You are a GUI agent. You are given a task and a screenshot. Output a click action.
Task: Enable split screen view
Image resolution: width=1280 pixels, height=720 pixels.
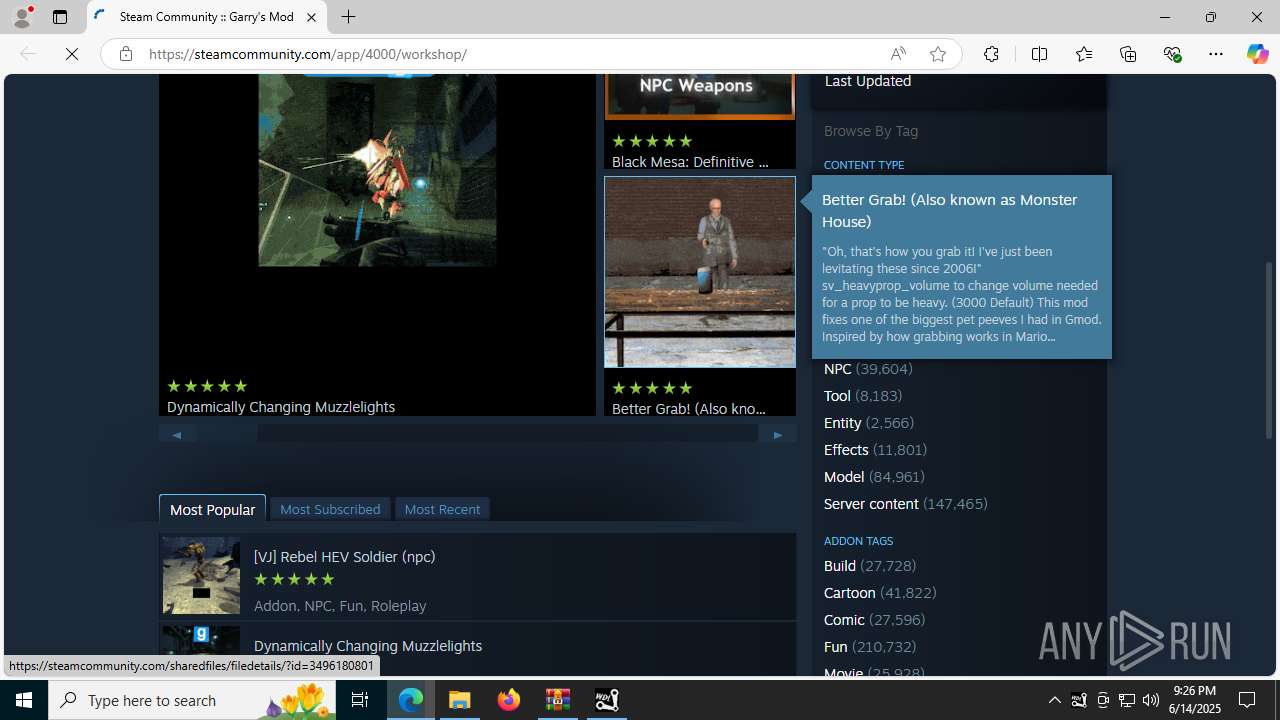coord(1039,54)
